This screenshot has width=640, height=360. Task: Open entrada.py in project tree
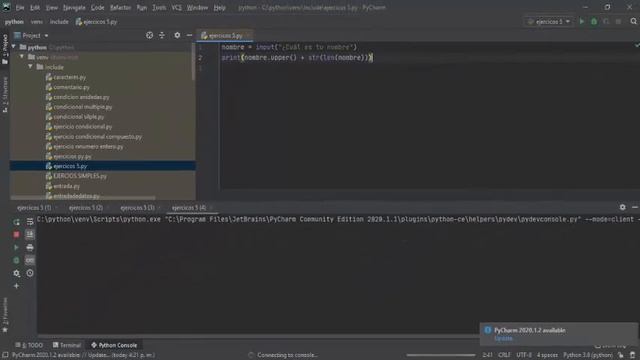[x=66, y=186]
